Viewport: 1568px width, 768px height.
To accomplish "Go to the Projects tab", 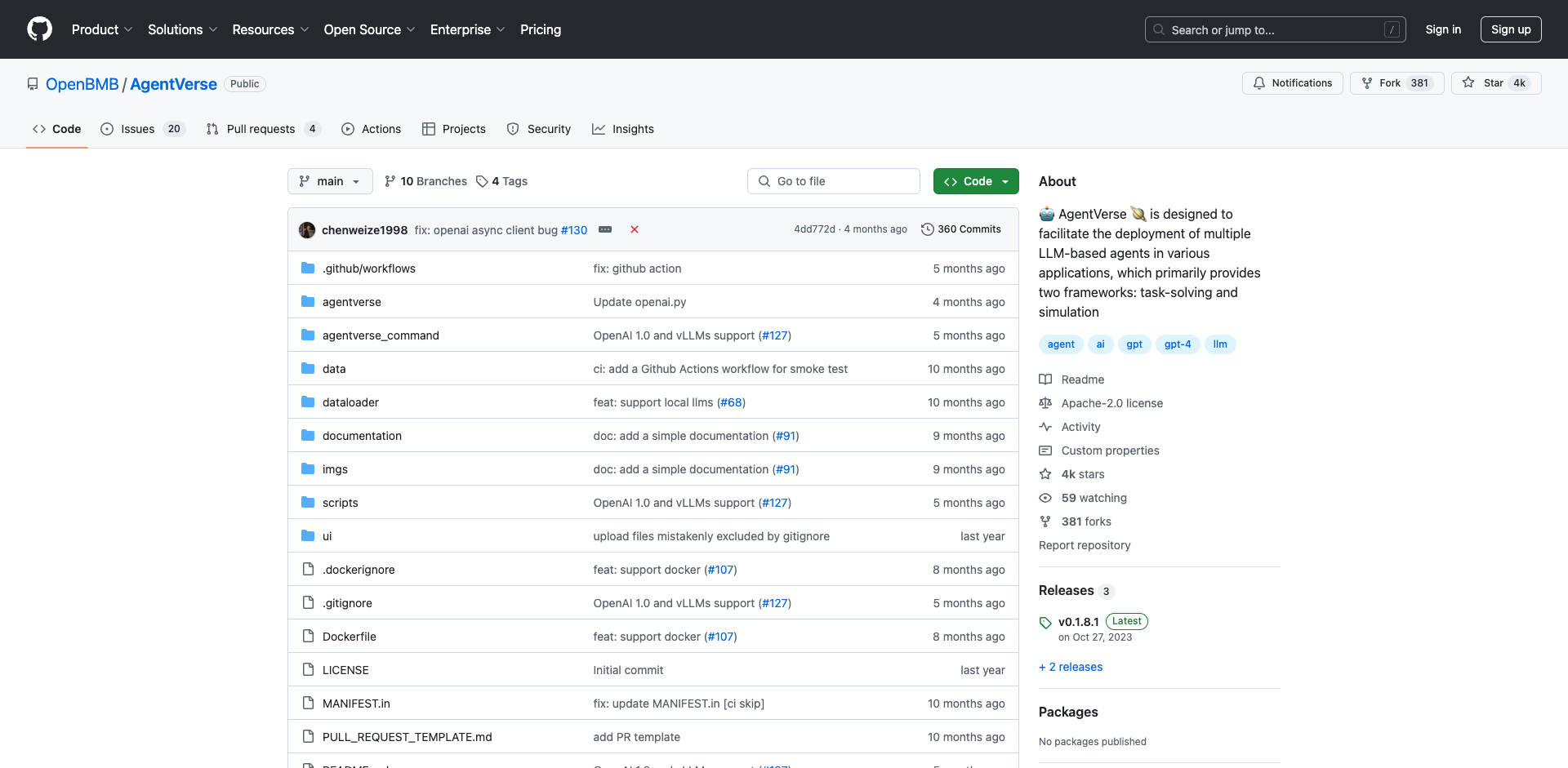I will (x=454, y=129).
